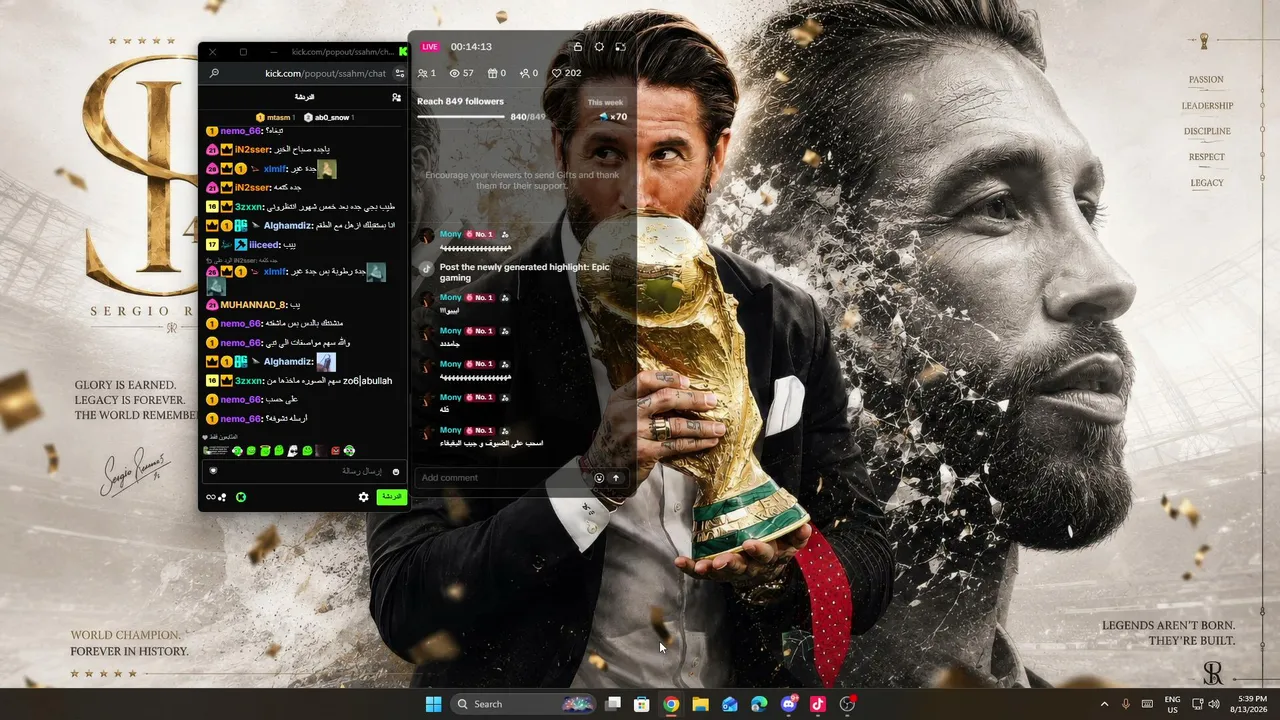Open Kick chat settings gear
Viewport: 1280px width, 720px height.
tap(364, 497)
